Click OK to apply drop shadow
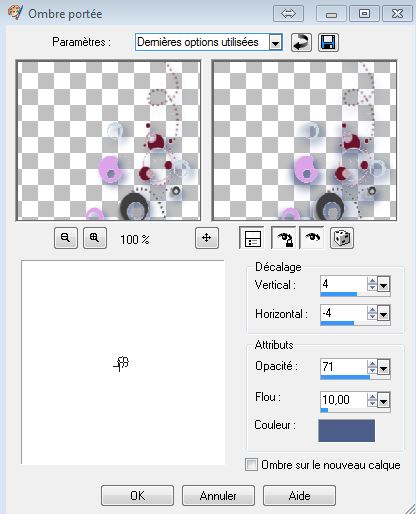This screenshot has height=514, width=416. [x=137, y=496]
